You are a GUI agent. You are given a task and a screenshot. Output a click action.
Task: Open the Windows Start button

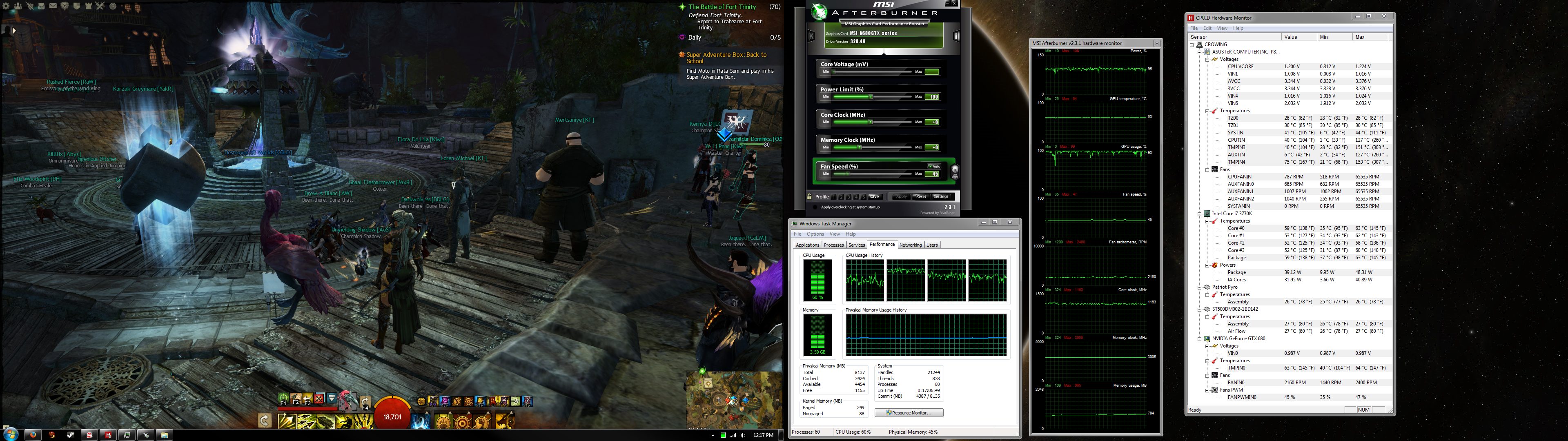click(x=10, y=434)
